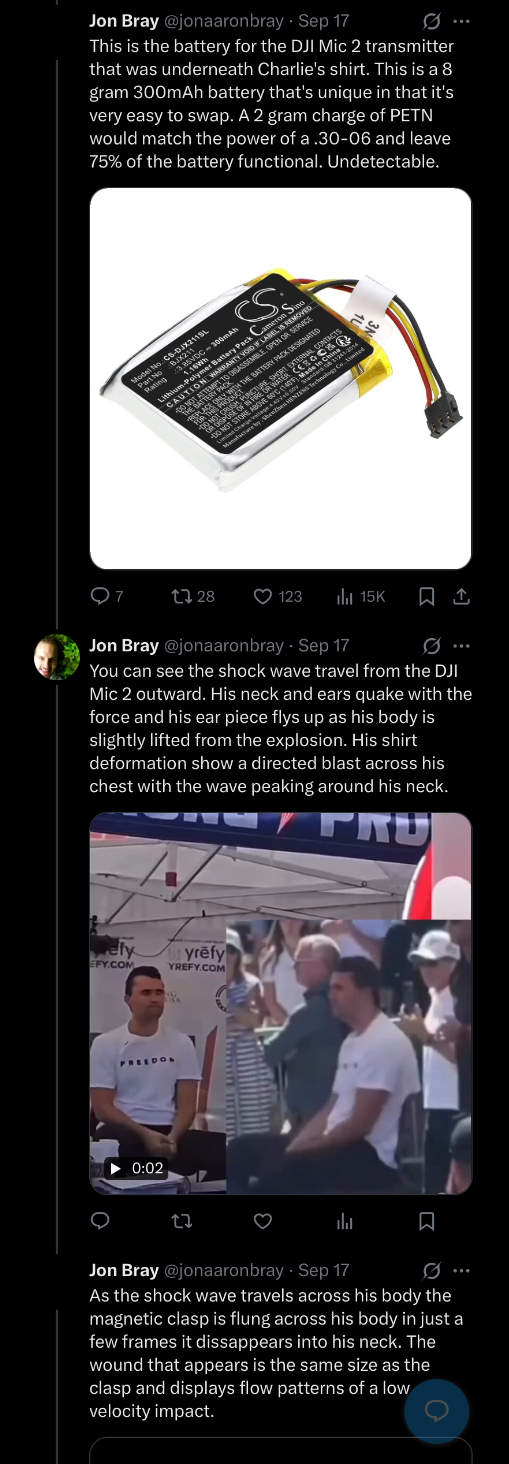This screenshot has width=509, height=1464.
Task: Open more options menu on first tweet
Action: [x=461, y=20]
